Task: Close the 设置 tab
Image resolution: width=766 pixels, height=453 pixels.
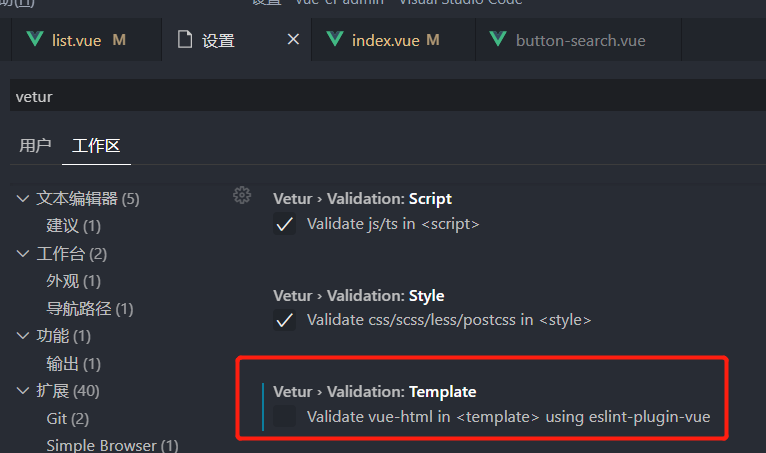Action: [293, 39]
